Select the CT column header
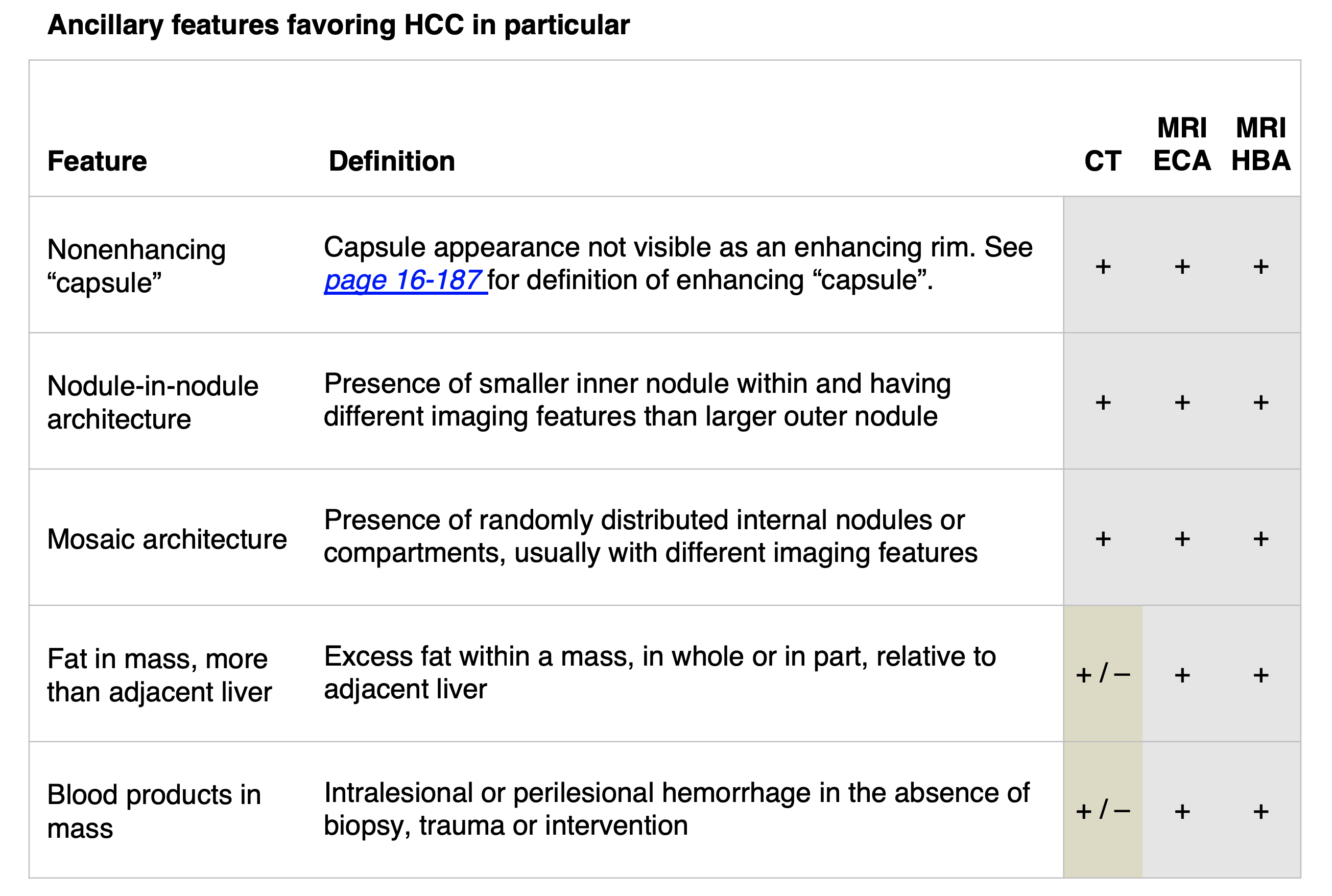This screenshot has height=896, width=1332. (x=1103, y=161)
